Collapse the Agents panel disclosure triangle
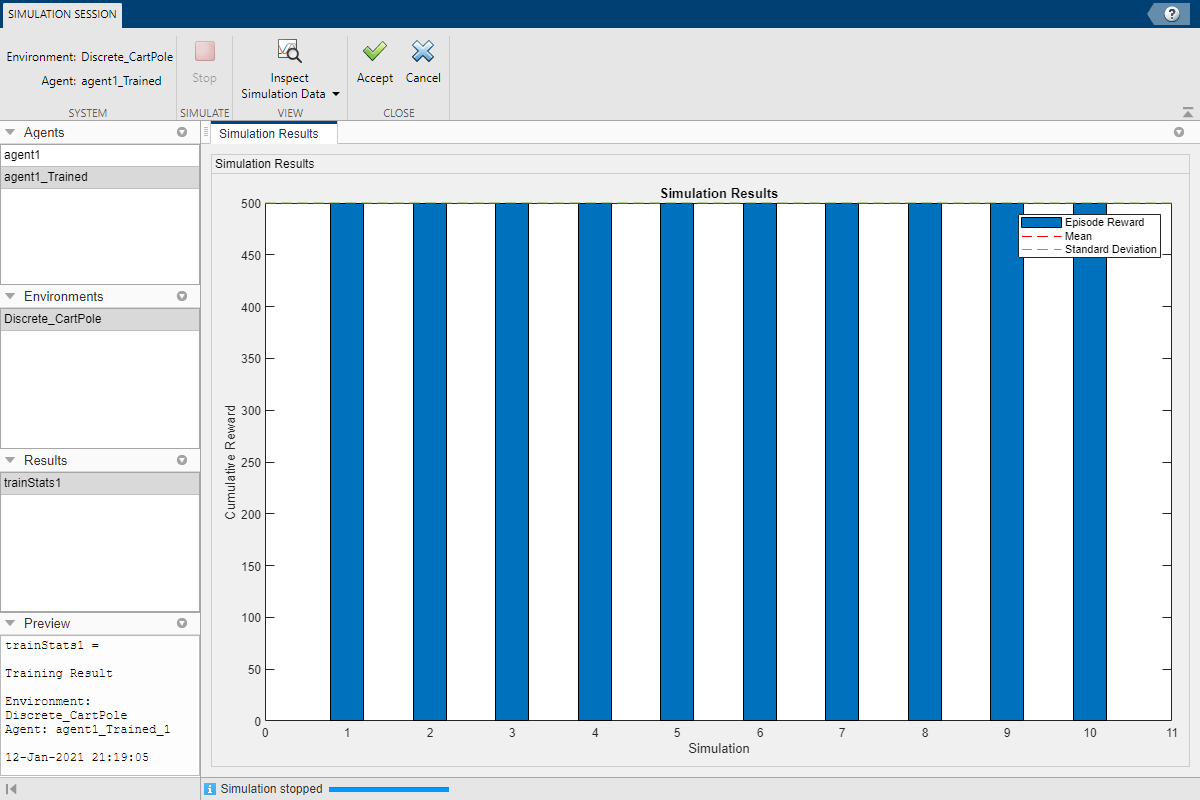Image resolution: width=1200 pixels, height=800 pixels. pos(11,131)
